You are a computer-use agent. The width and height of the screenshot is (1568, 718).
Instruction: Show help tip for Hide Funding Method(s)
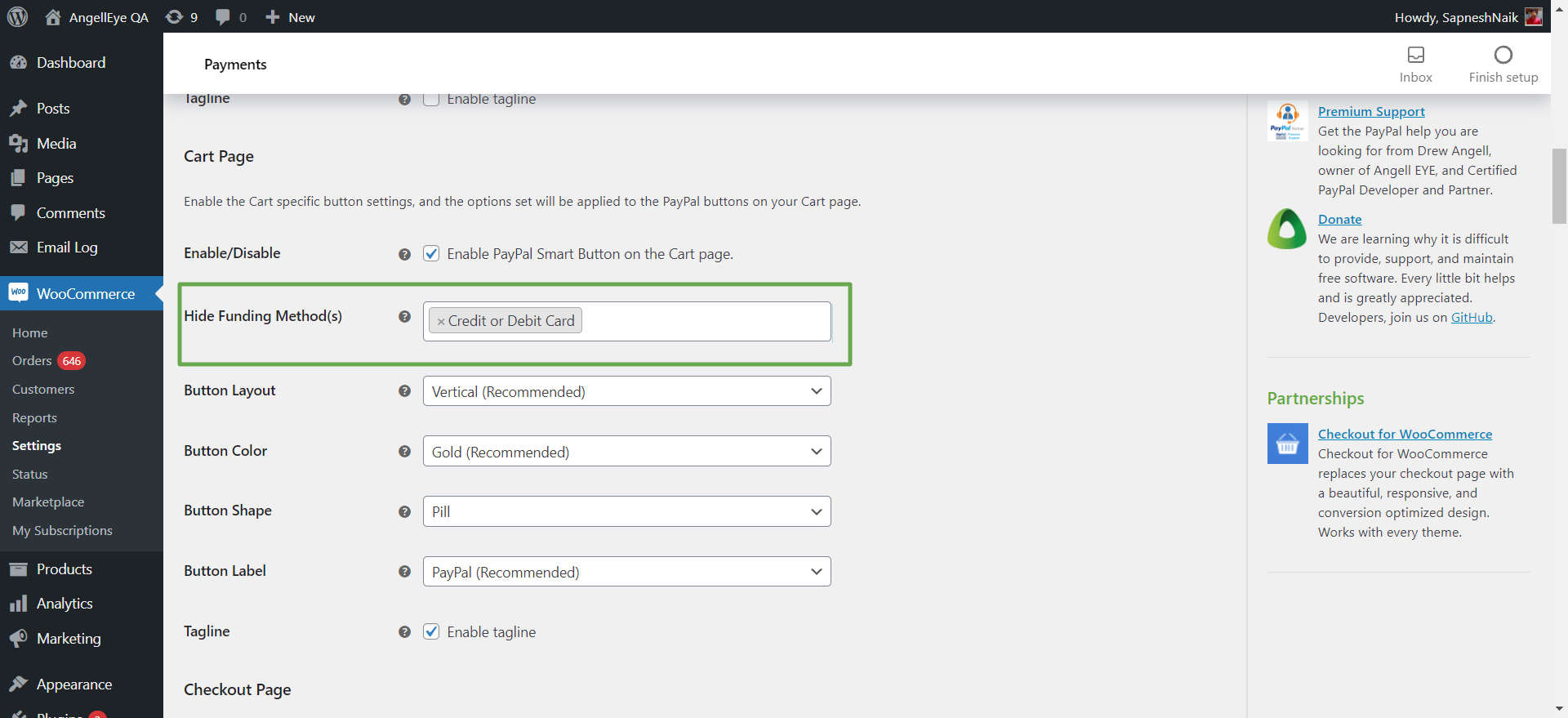404,316
